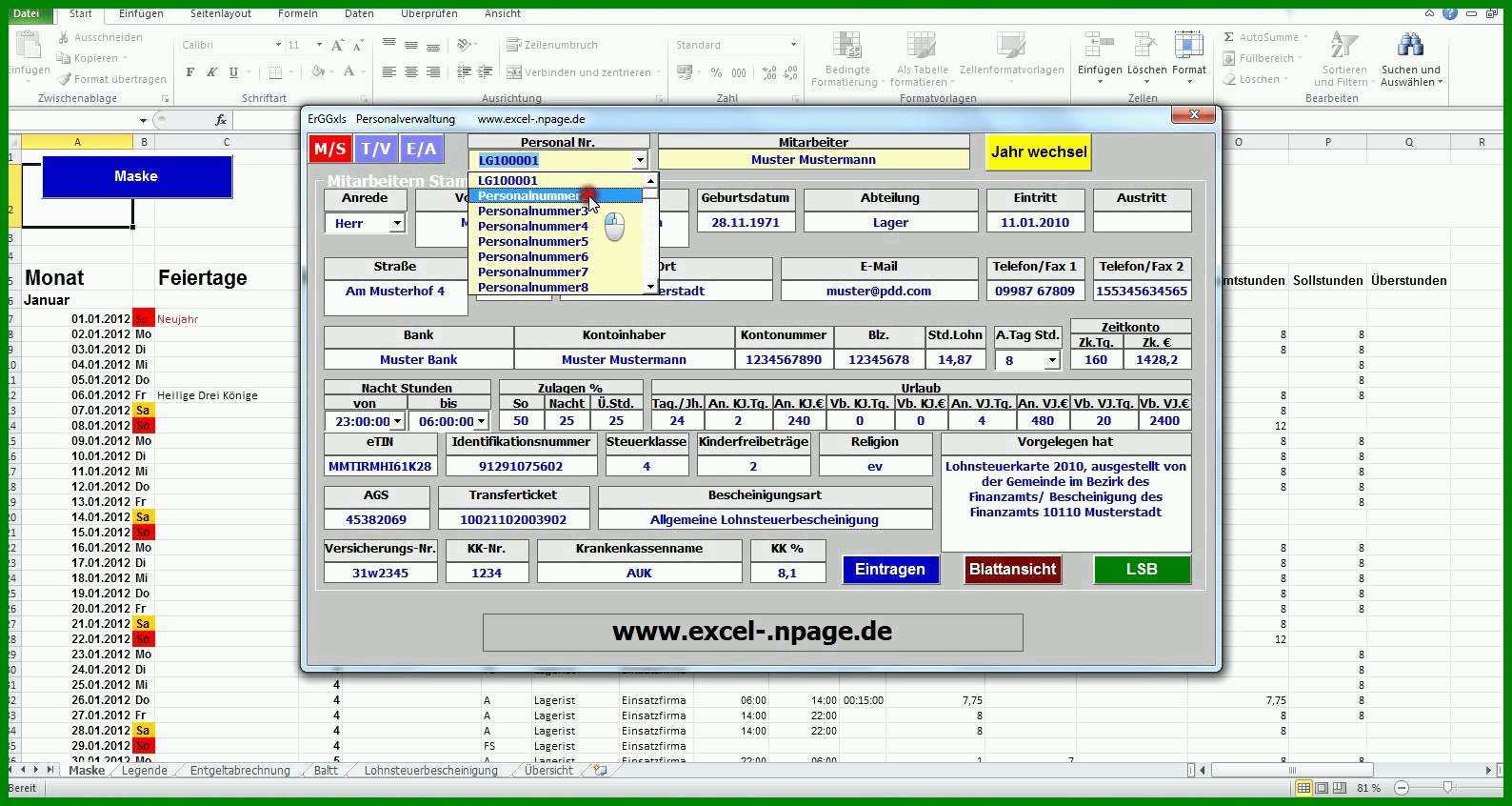Viewport: 1512px width, 806px height.
Task: Switch to Lohnsteuerbescheinigung sheet tab
Action: point(430,771)
